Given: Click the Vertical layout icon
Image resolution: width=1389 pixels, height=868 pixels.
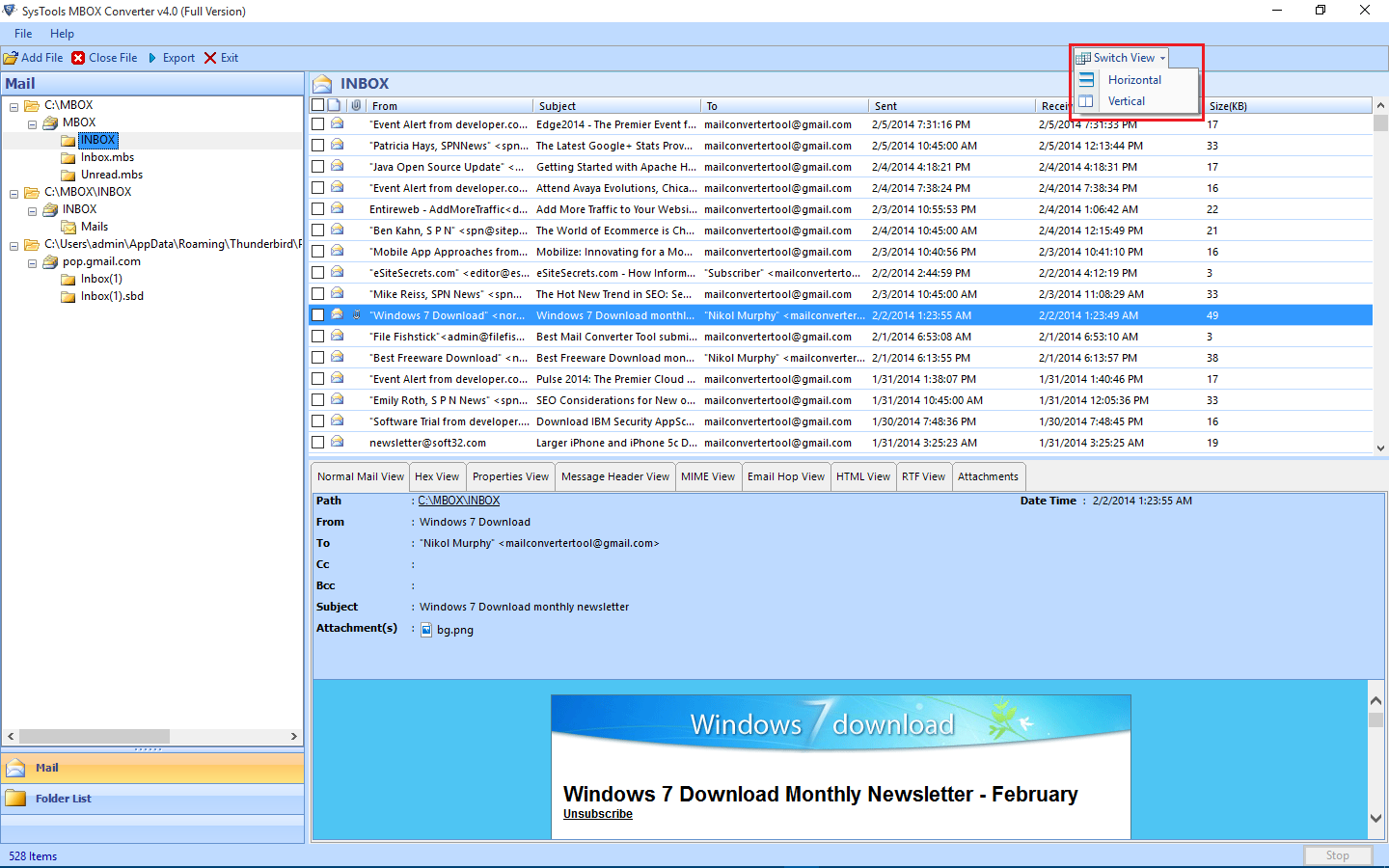Looking at the screenshot, I should click(x=1086, y=101).
